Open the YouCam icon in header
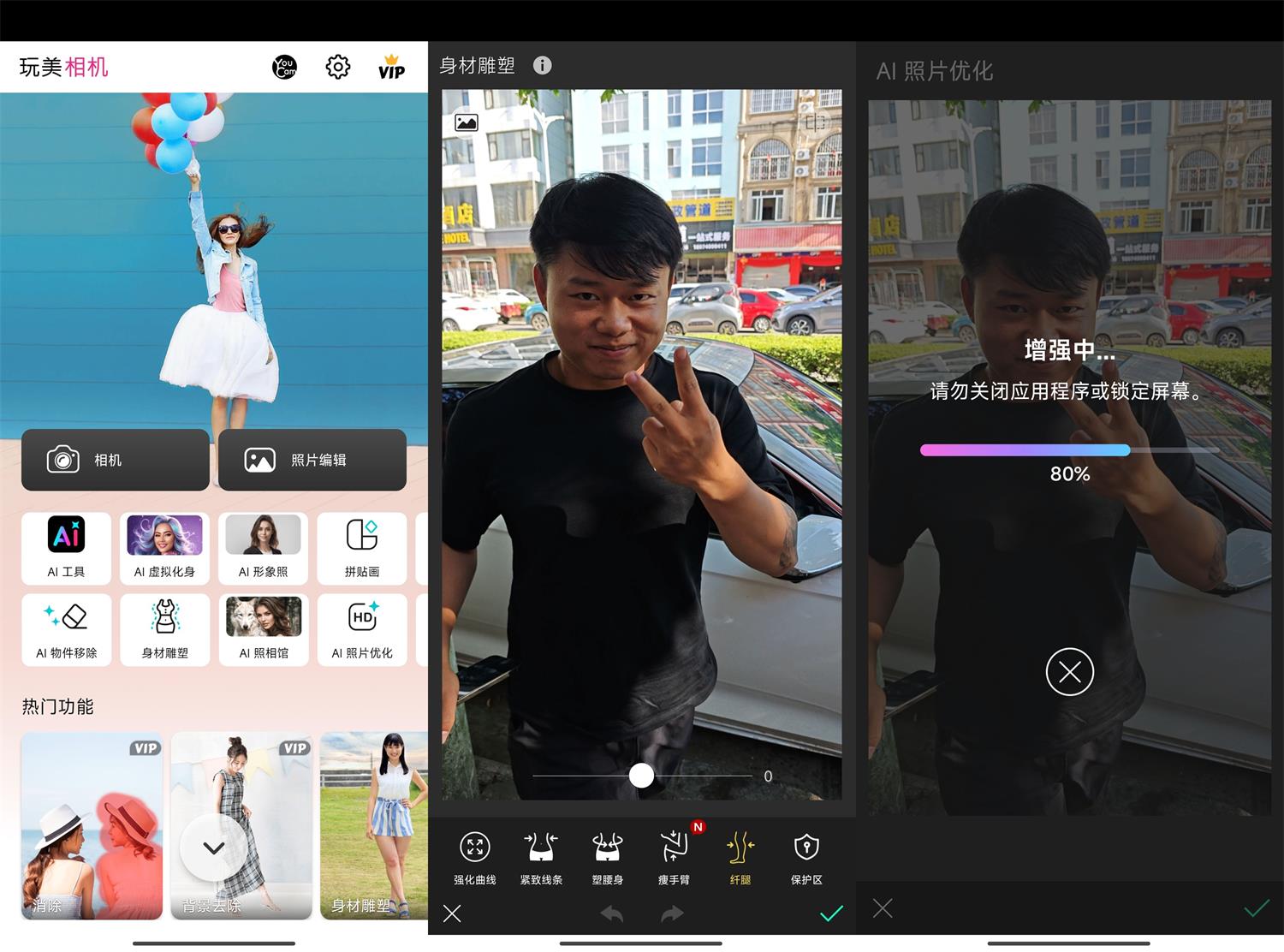Image resolution: width=1284 pixels, height=952 pixels. (284, 67)
